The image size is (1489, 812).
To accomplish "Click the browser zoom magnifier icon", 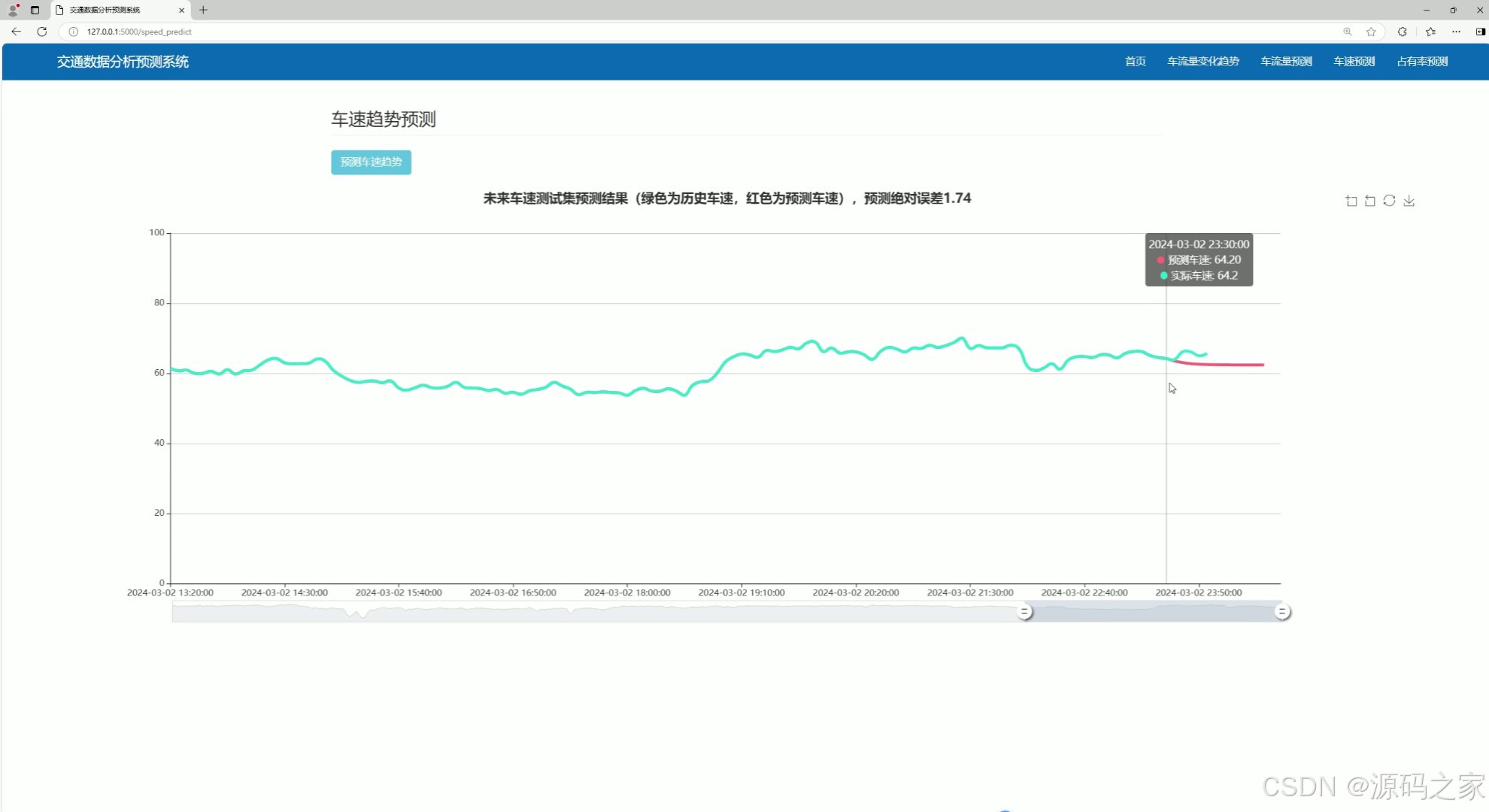I will (1348, 32).
